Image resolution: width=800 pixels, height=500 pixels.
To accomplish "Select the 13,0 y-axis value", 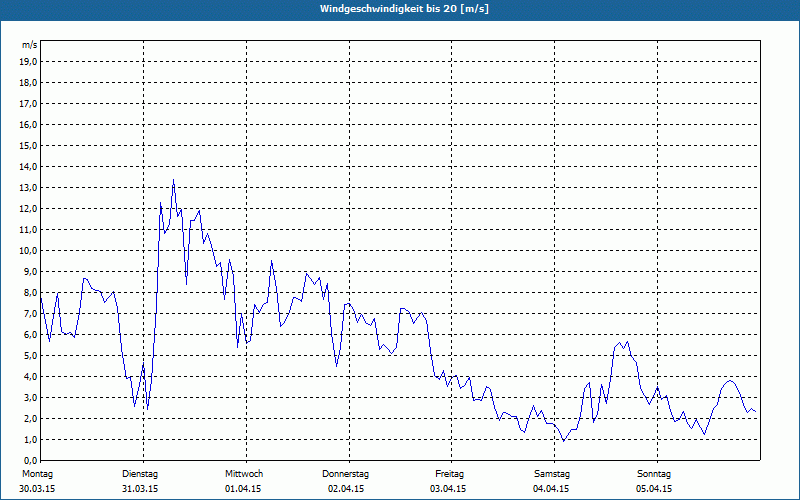I will tap(30, 188).
